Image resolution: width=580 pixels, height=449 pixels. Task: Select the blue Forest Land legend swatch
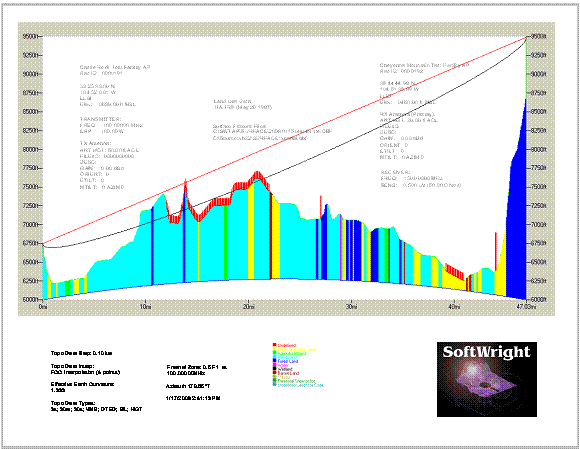274,360
